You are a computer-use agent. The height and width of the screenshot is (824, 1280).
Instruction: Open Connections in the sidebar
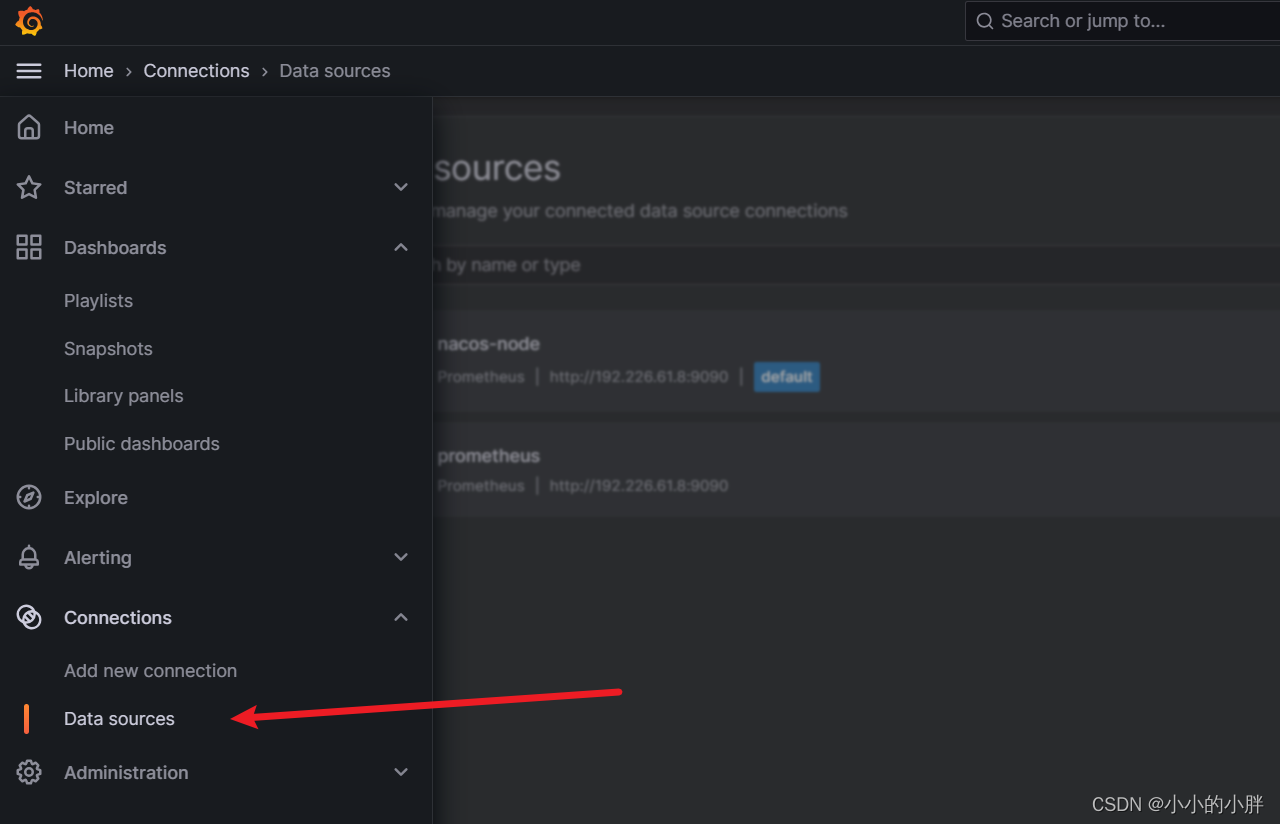(x=118, y=618)
